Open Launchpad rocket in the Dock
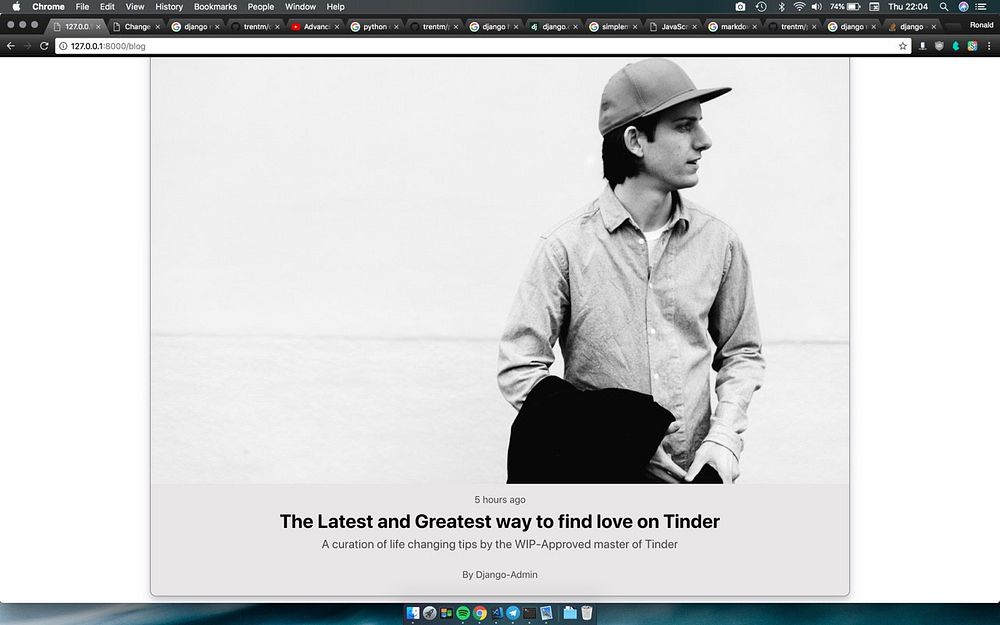The image size is (1000, 625). (x=430, y=613)
